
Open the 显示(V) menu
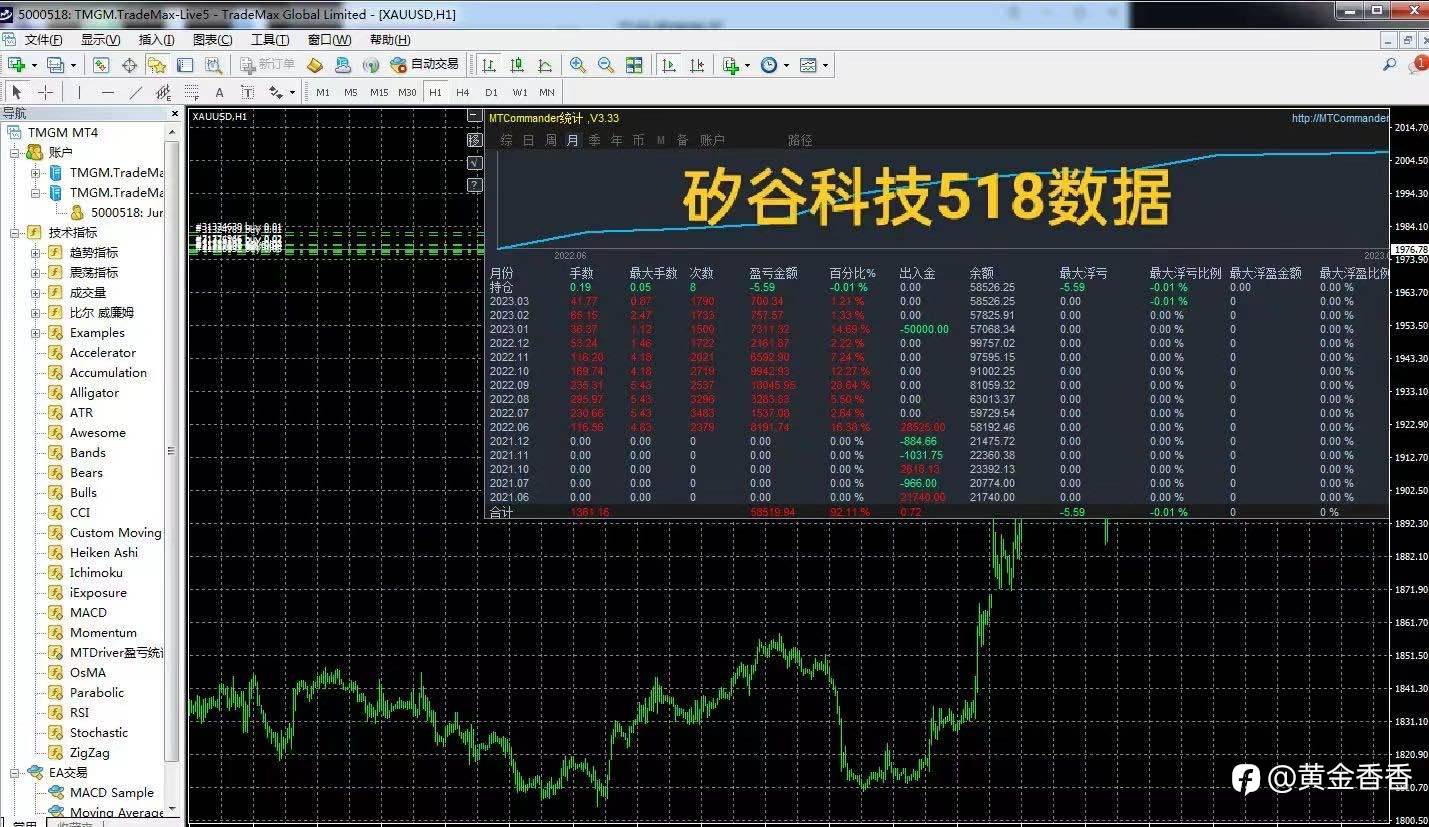(x=100, y=40)
